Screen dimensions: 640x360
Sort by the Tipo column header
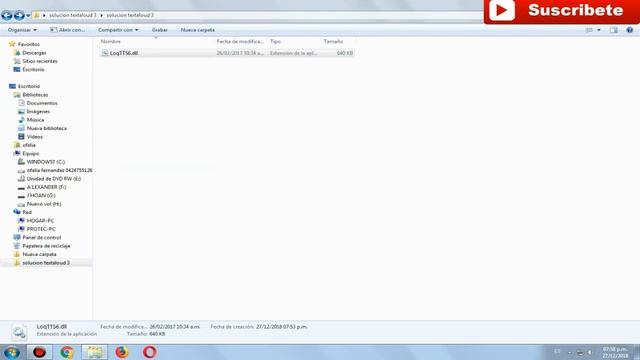[276, 41]
